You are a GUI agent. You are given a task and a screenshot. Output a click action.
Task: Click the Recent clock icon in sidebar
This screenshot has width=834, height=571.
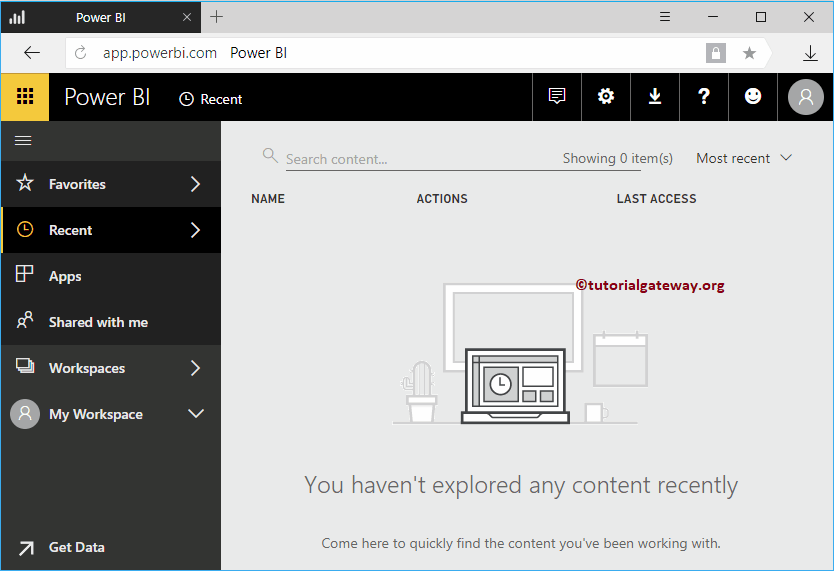click(x=24, y=229)
